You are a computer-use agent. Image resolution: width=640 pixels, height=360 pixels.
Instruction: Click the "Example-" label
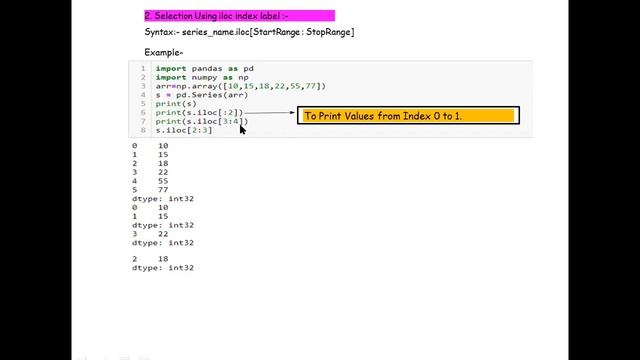[164, 53]
